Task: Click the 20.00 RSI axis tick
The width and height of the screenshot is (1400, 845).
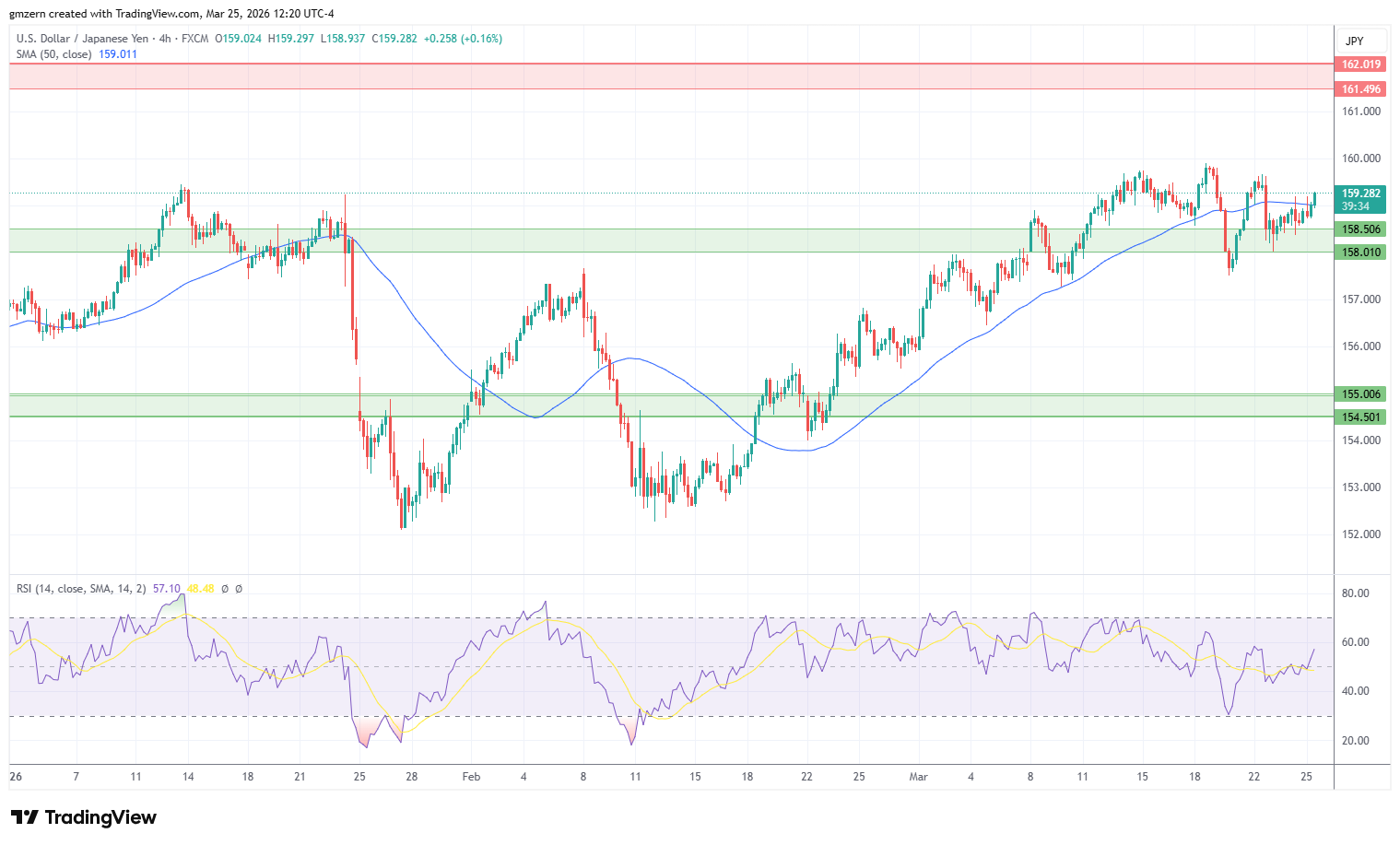Action: click(x=1356, y=741)
